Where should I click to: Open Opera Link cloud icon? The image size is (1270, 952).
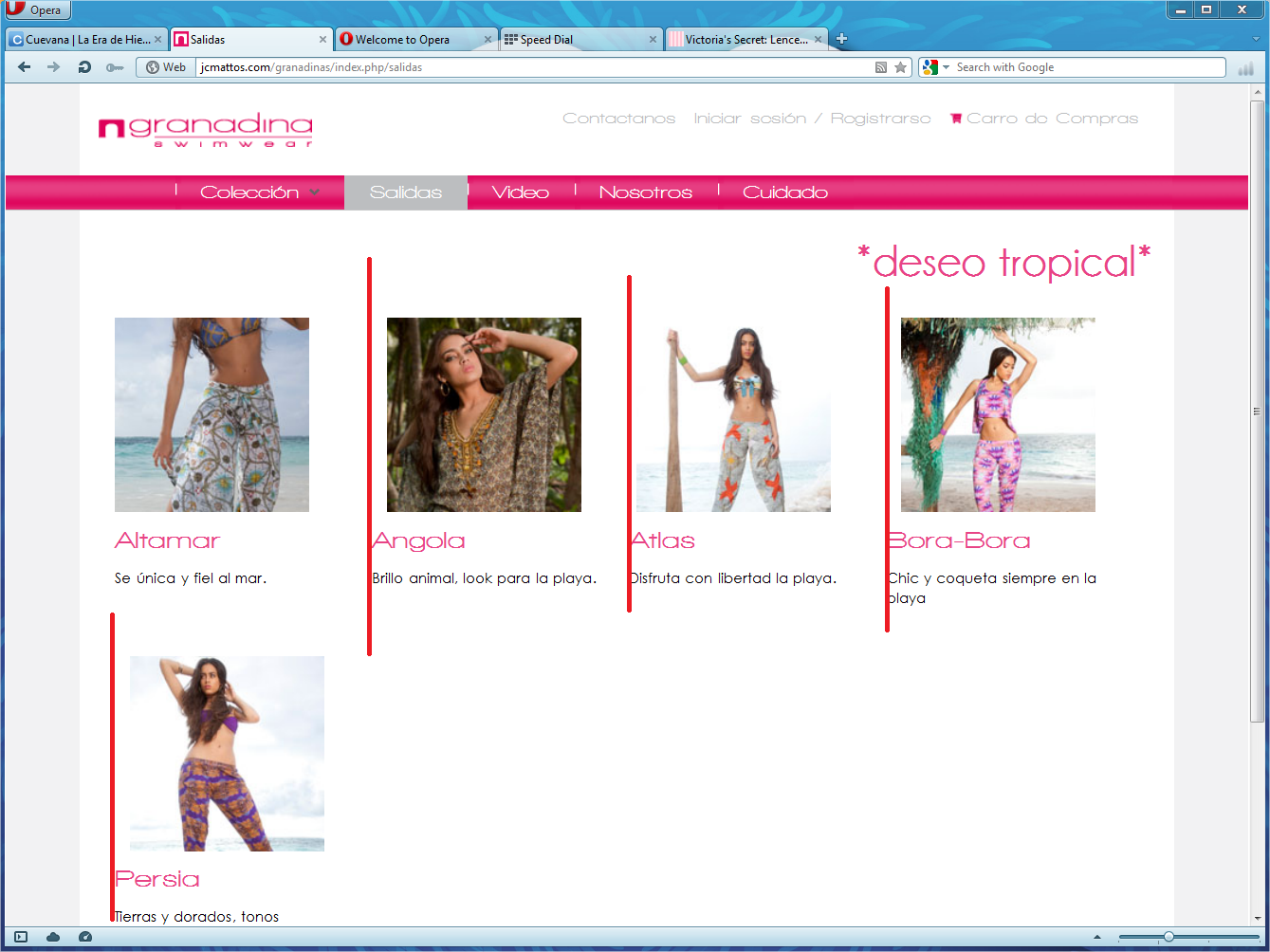[x=53, y=937]
